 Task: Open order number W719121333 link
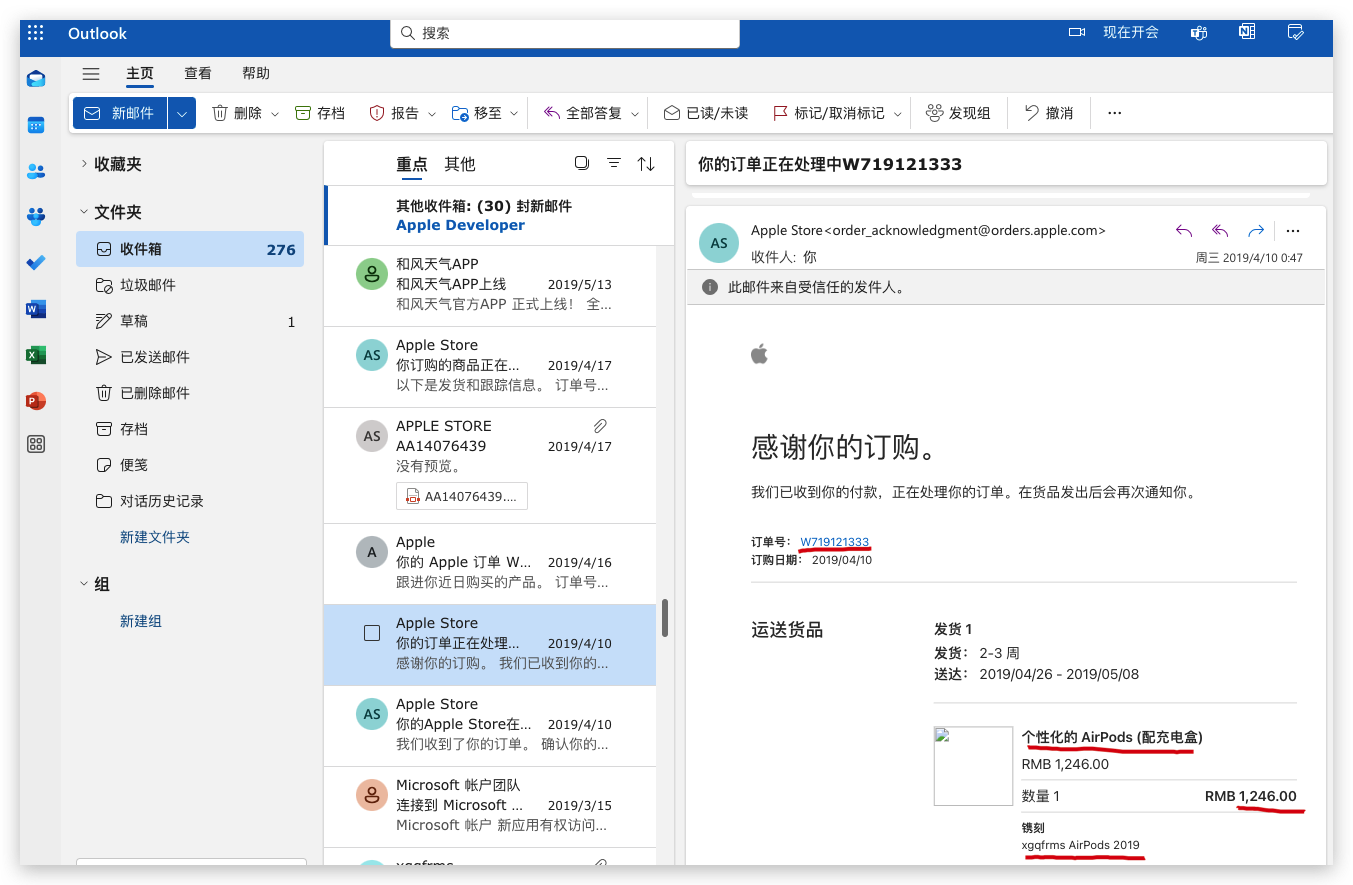tap(834, 542)
